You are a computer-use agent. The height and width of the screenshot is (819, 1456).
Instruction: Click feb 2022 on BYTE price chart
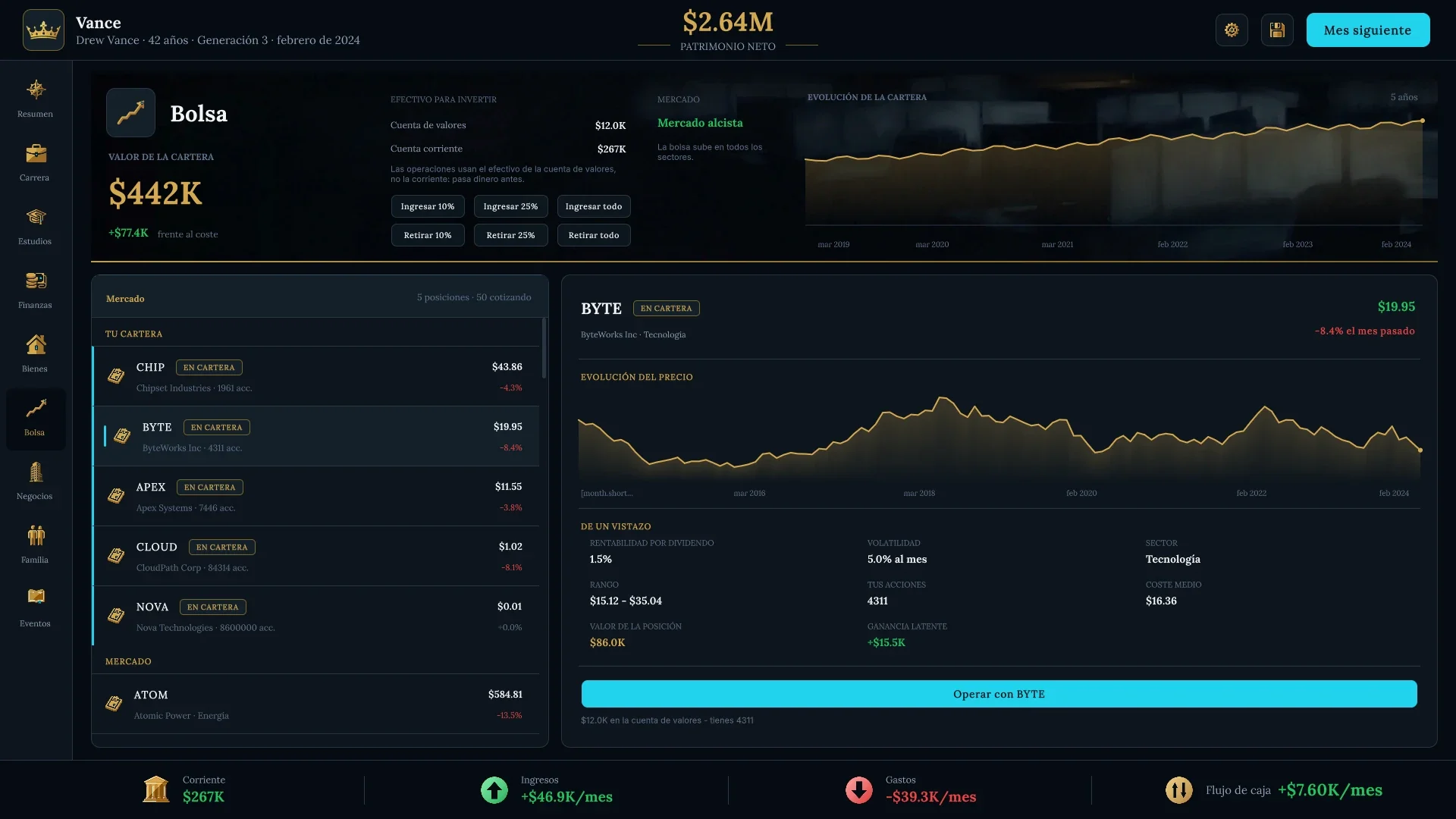tap(1251, 493)
